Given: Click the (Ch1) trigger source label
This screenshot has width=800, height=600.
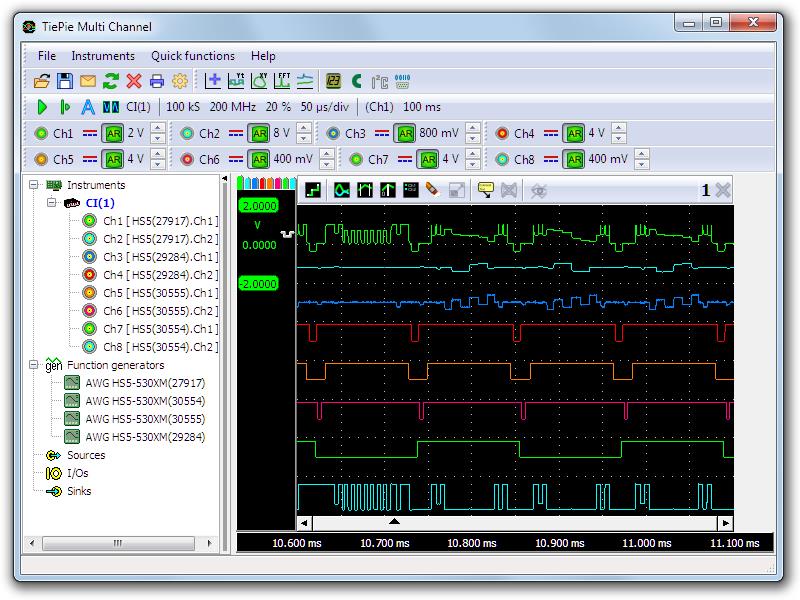Looking at the screenshot, I should pyautogui.click(x=379, y=107).
